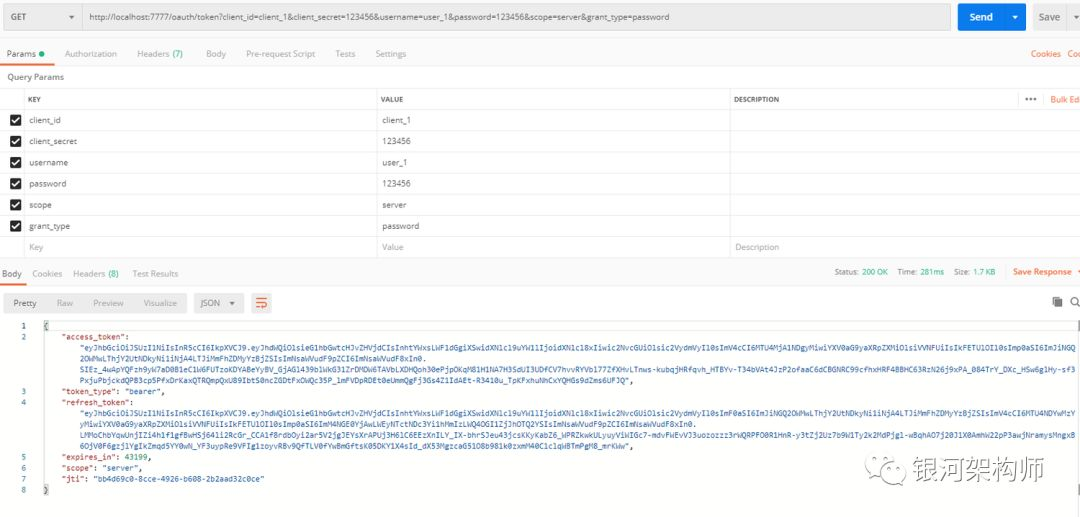The width and height of the screenshot is (1080, 517).
Task: Open the GET method dropdown
Action: click(43, 17)
